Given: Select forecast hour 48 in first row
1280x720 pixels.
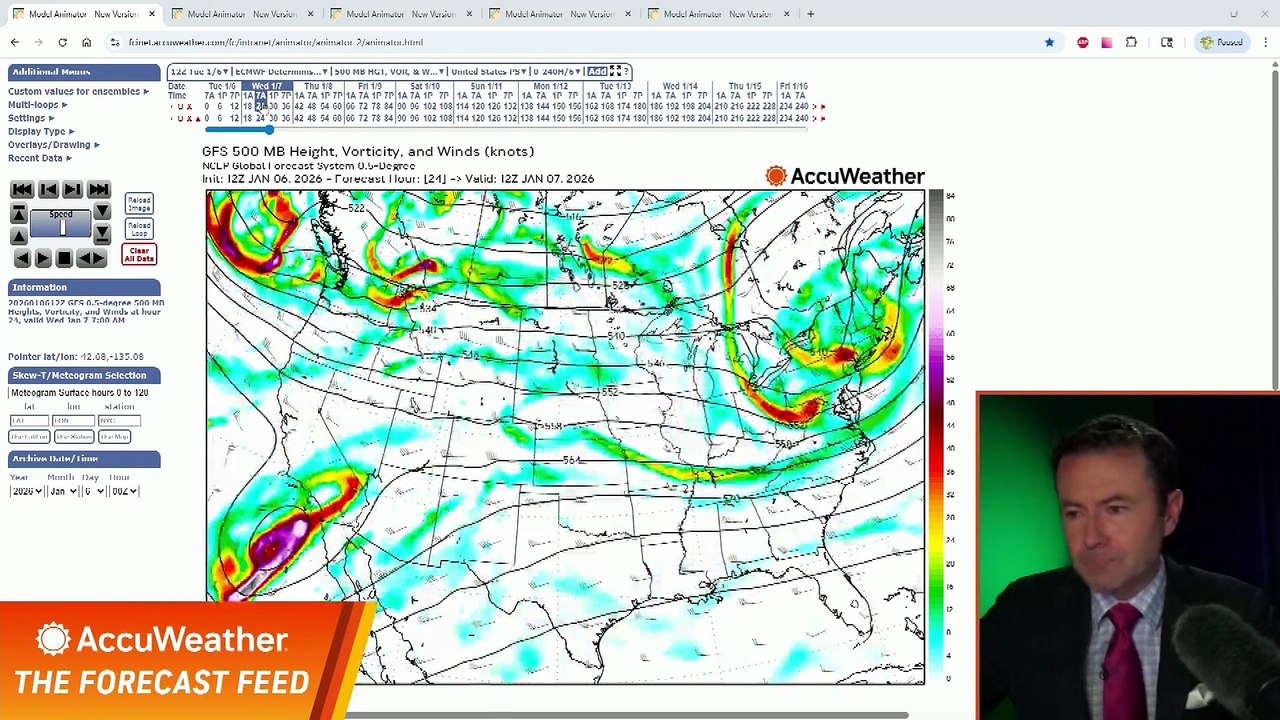Looking at the screenshot, I should coord(311,107).
